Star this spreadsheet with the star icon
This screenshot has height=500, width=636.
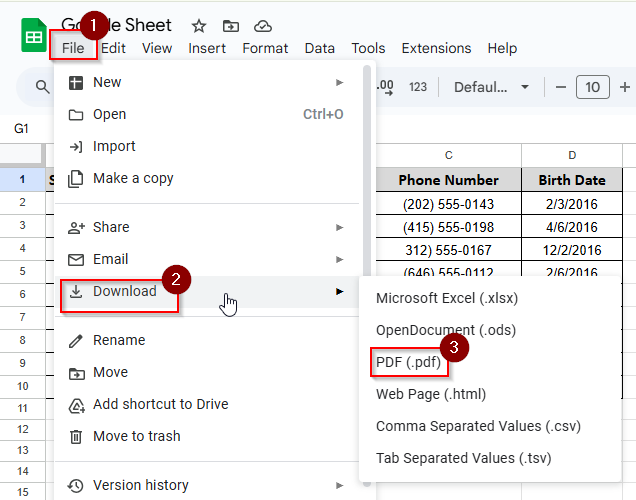pyautogui.click(x=199, y=26)
